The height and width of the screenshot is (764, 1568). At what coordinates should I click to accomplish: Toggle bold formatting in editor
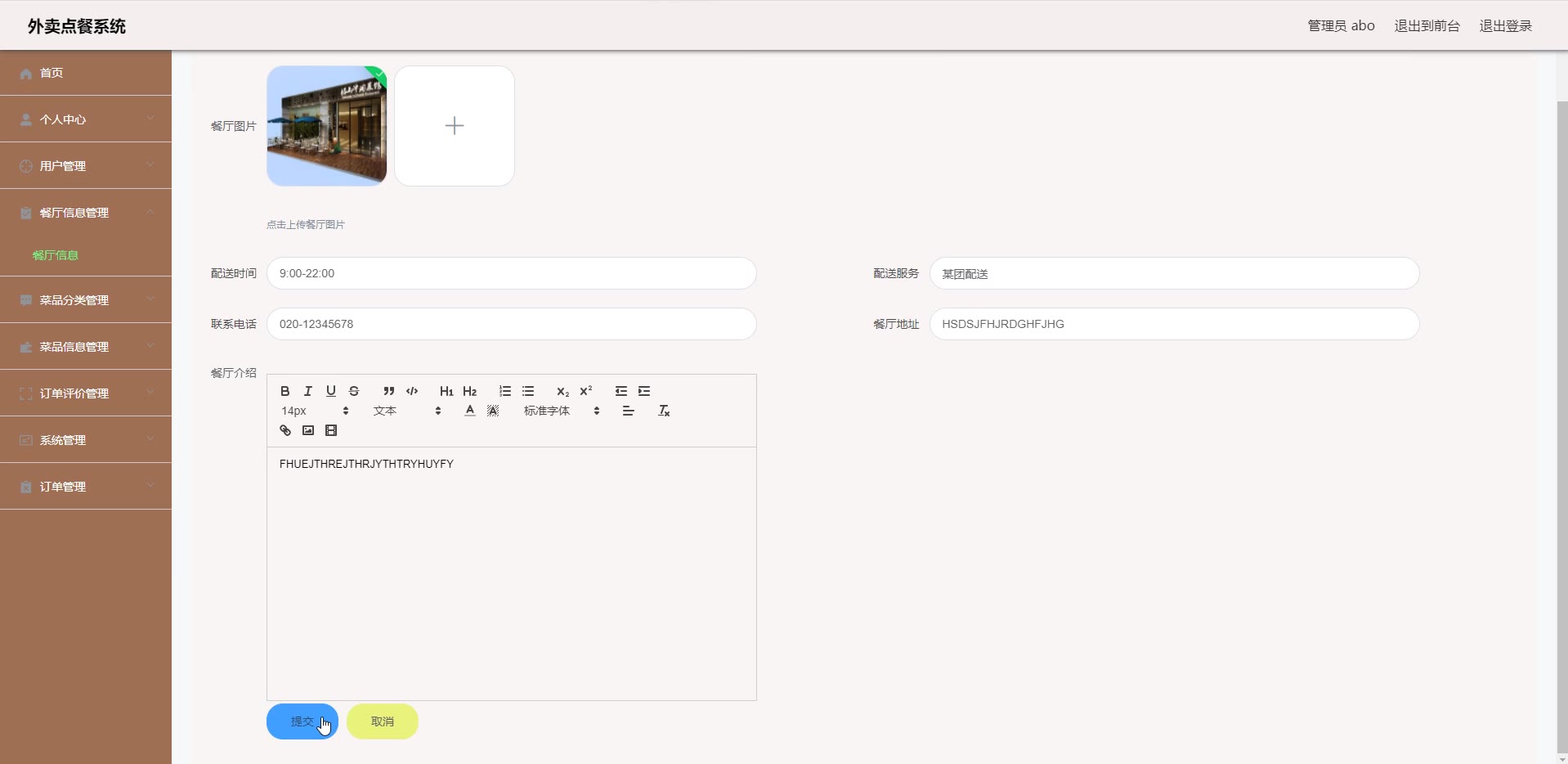(x=284, y=391)
